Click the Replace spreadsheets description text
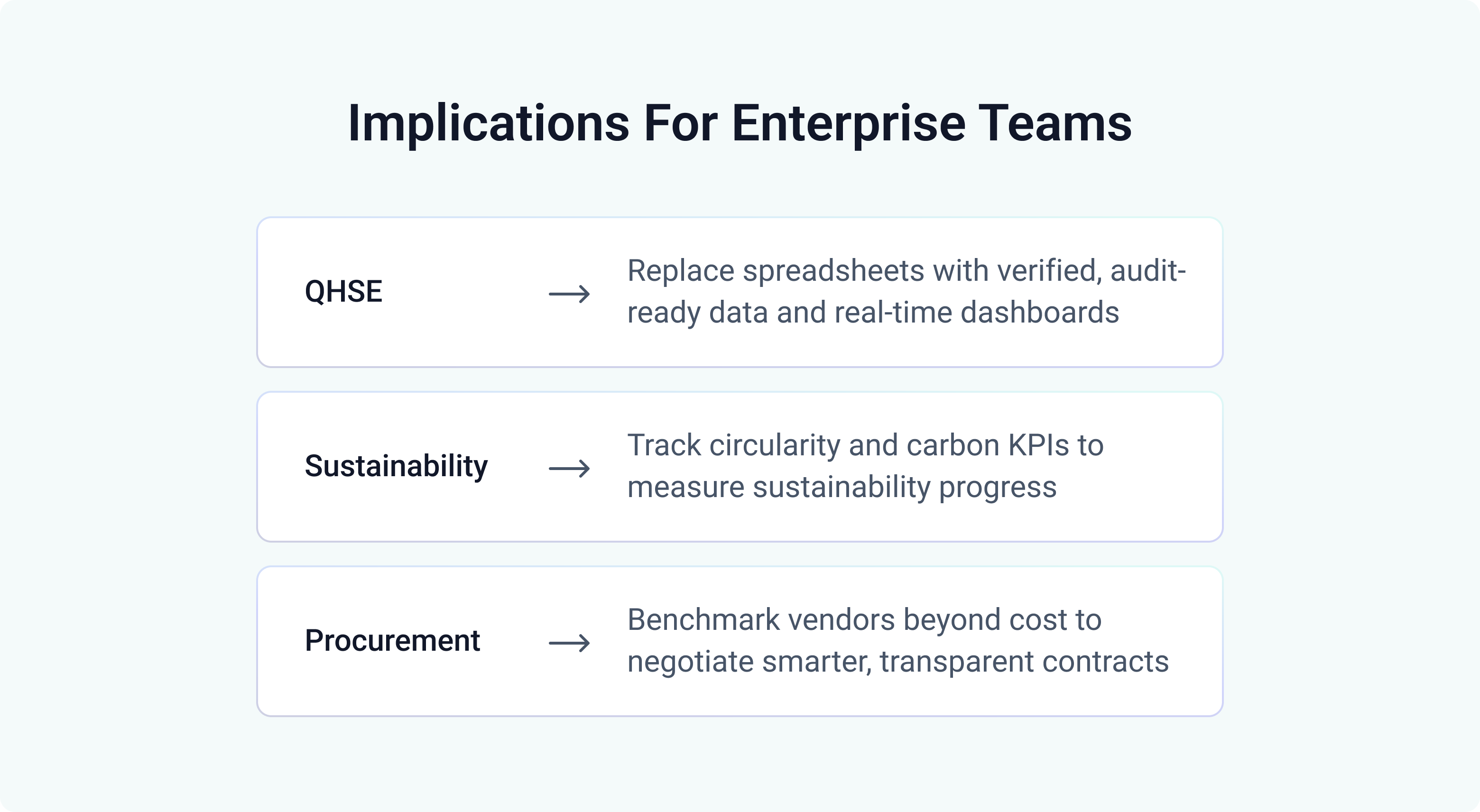This screenshot has height=812, width=1480. tap(906, 271)
